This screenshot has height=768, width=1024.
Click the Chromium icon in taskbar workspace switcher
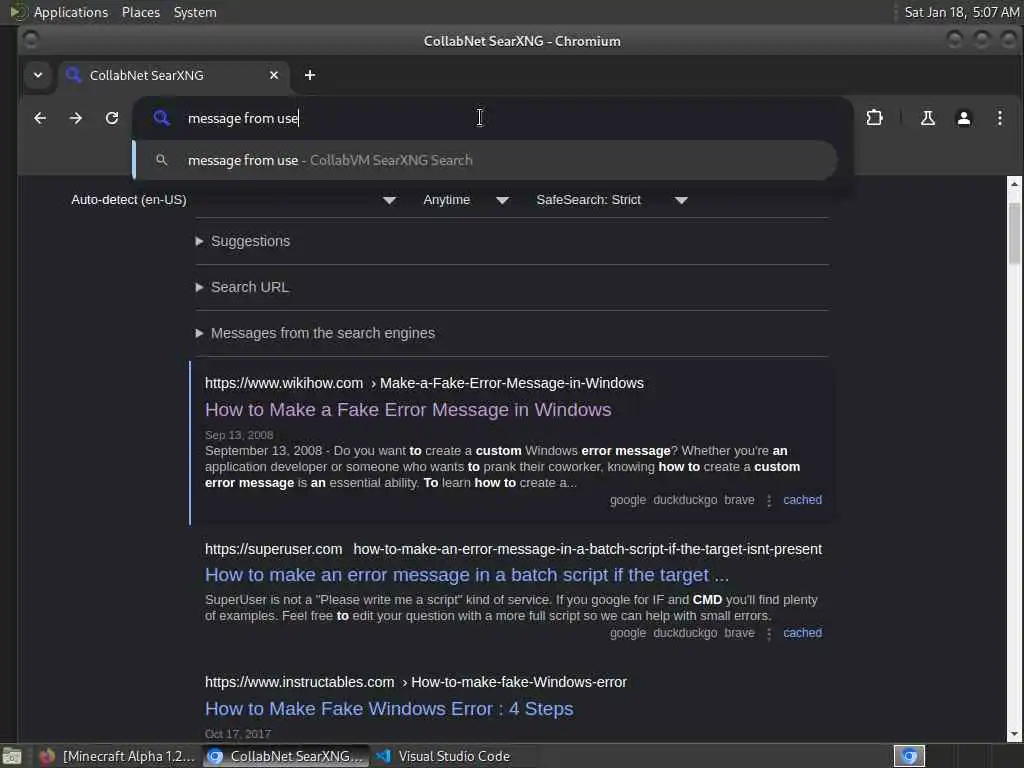pos(909,756)
